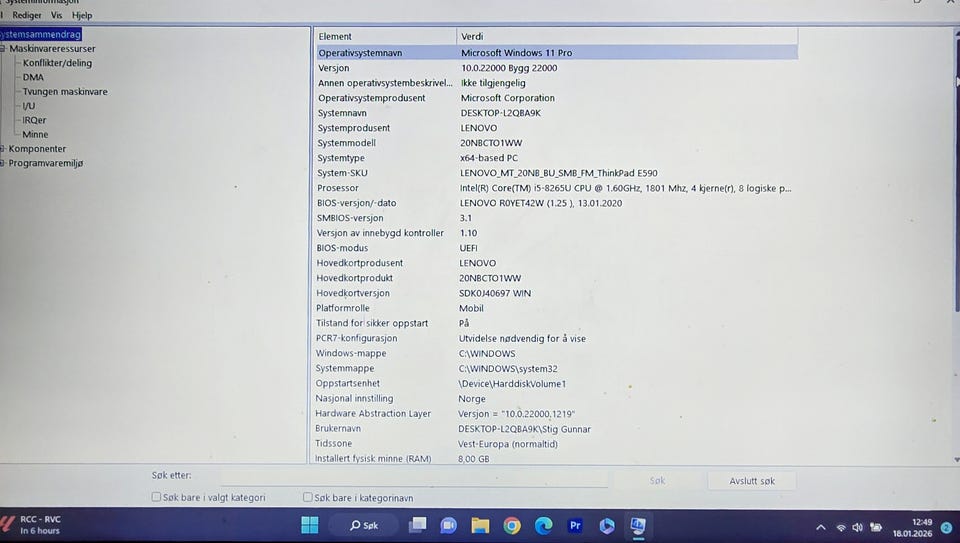Select the Systemmodell row

point(556,143)
